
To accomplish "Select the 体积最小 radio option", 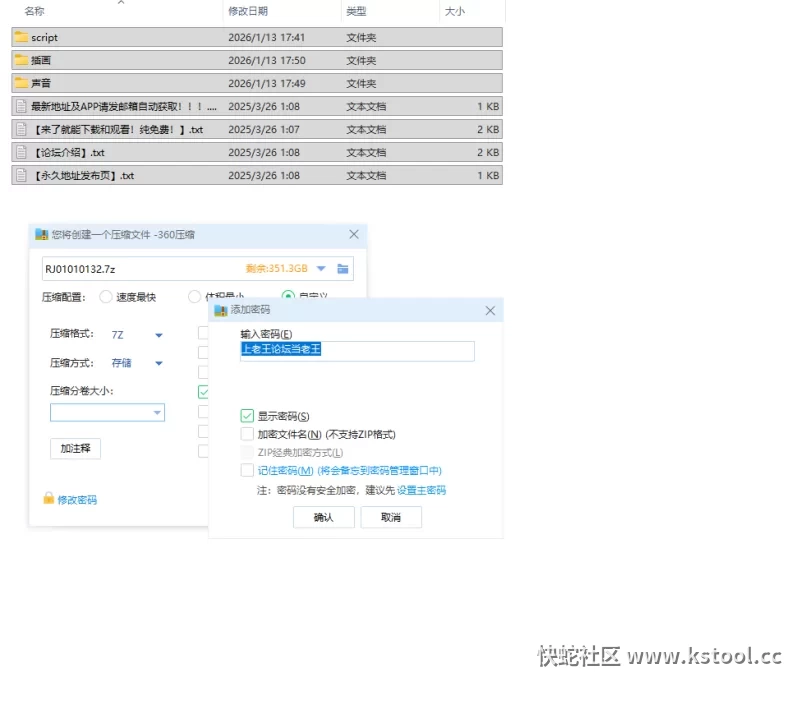I will coord(194,296).
